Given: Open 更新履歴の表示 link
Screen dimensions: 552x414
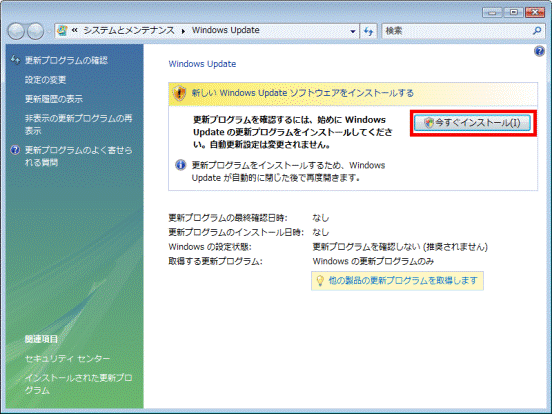Looking at the screenshot, I should coord(54,99).
